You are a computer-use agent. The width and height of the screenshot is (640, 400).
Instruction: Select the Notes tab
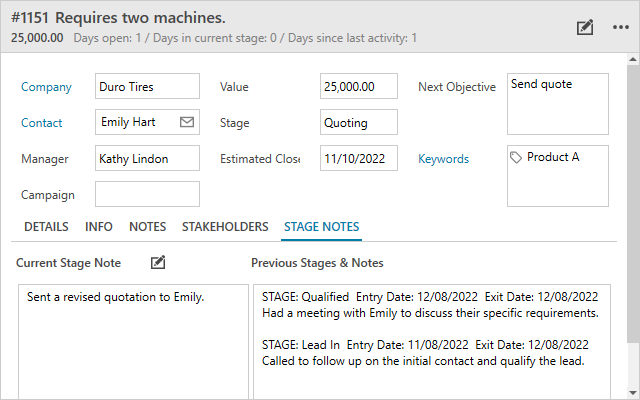click(147, 227)
